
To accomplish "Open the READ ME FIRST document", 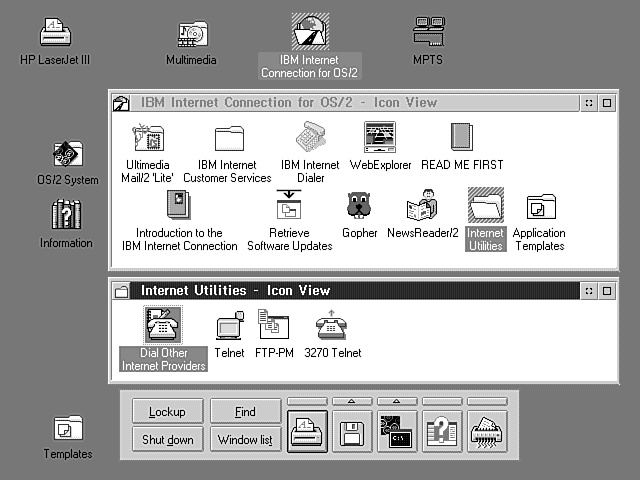I will tap(461, 139).
